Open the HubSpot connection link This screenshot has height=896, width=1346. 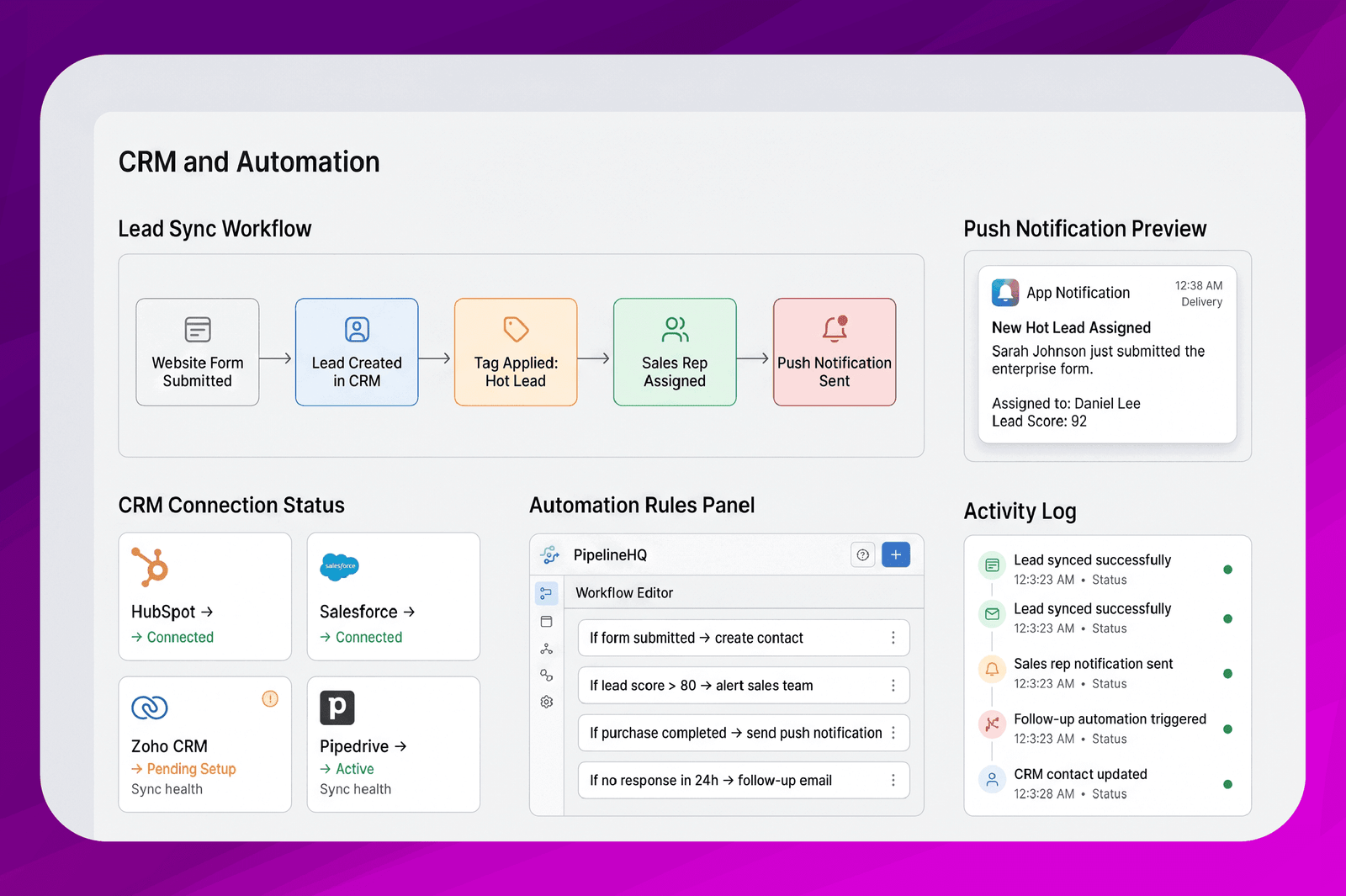click(x=172, y=612)
